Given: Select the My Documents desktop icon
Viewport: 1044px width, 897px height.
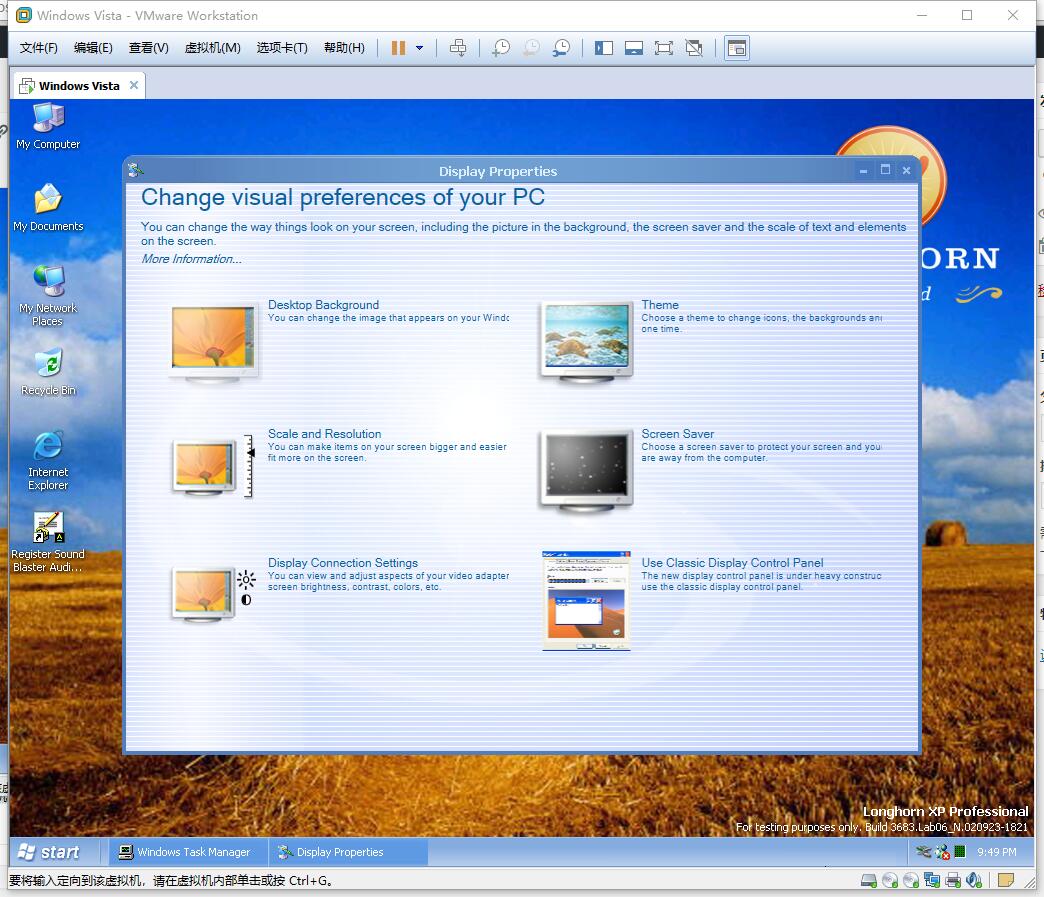Looking at the screenshot, I should [48, 208].
